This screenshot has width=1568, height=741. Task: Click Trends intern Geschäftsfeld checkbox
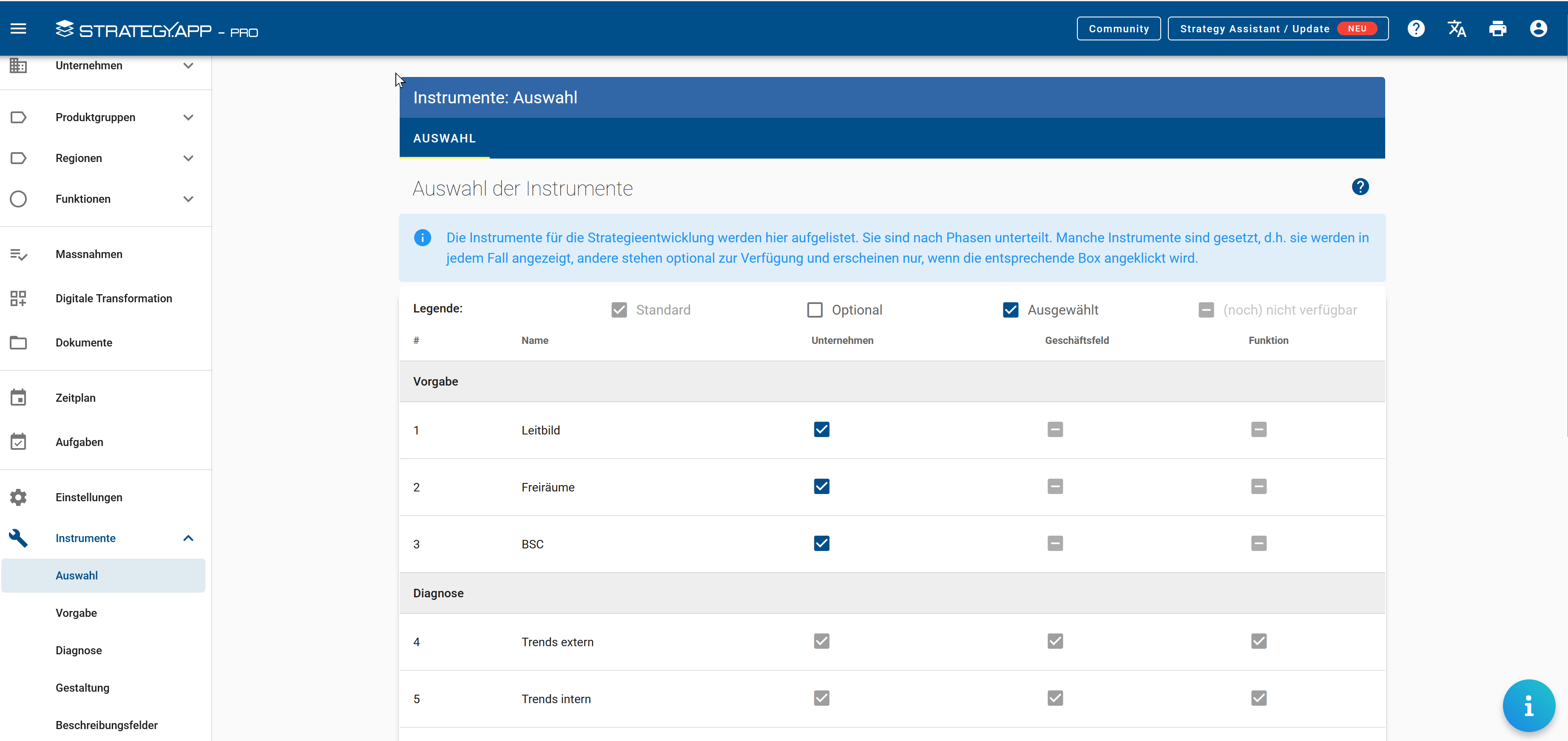tap(1055, 698)
